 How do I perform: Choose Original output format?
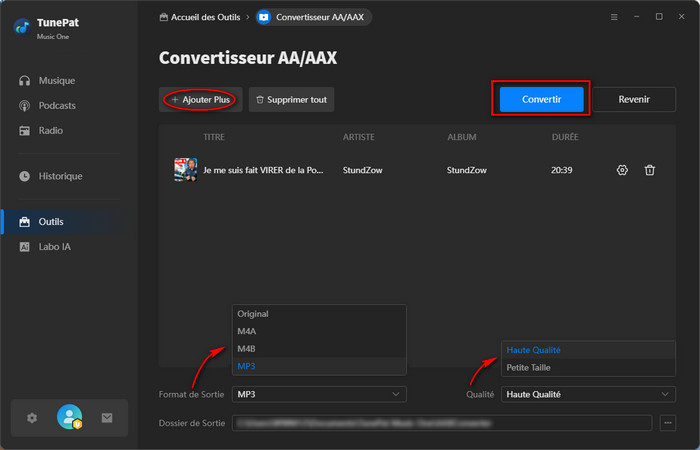click(x=319, y=314)
